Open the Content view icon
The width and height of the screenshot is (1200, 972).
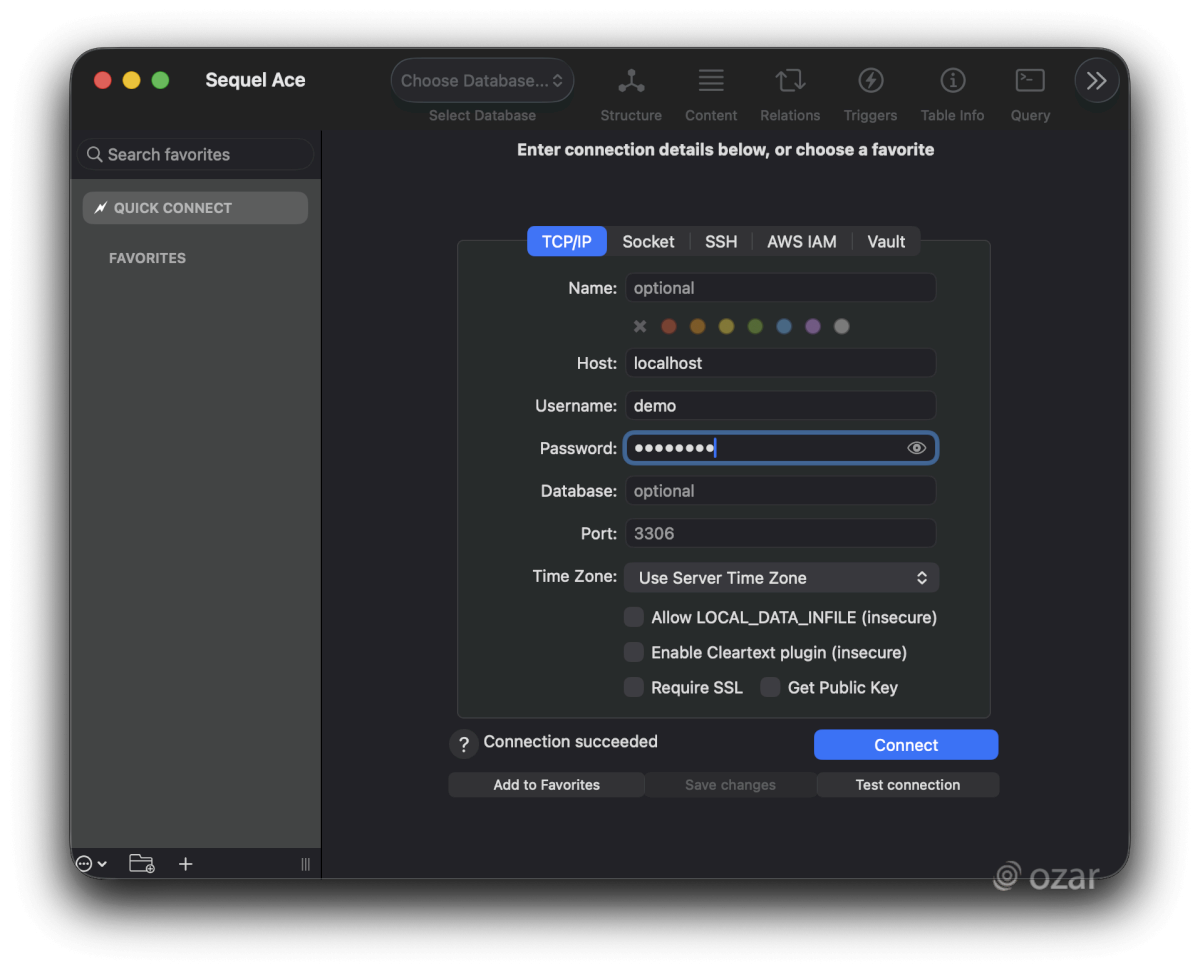(x=711, y=81)
